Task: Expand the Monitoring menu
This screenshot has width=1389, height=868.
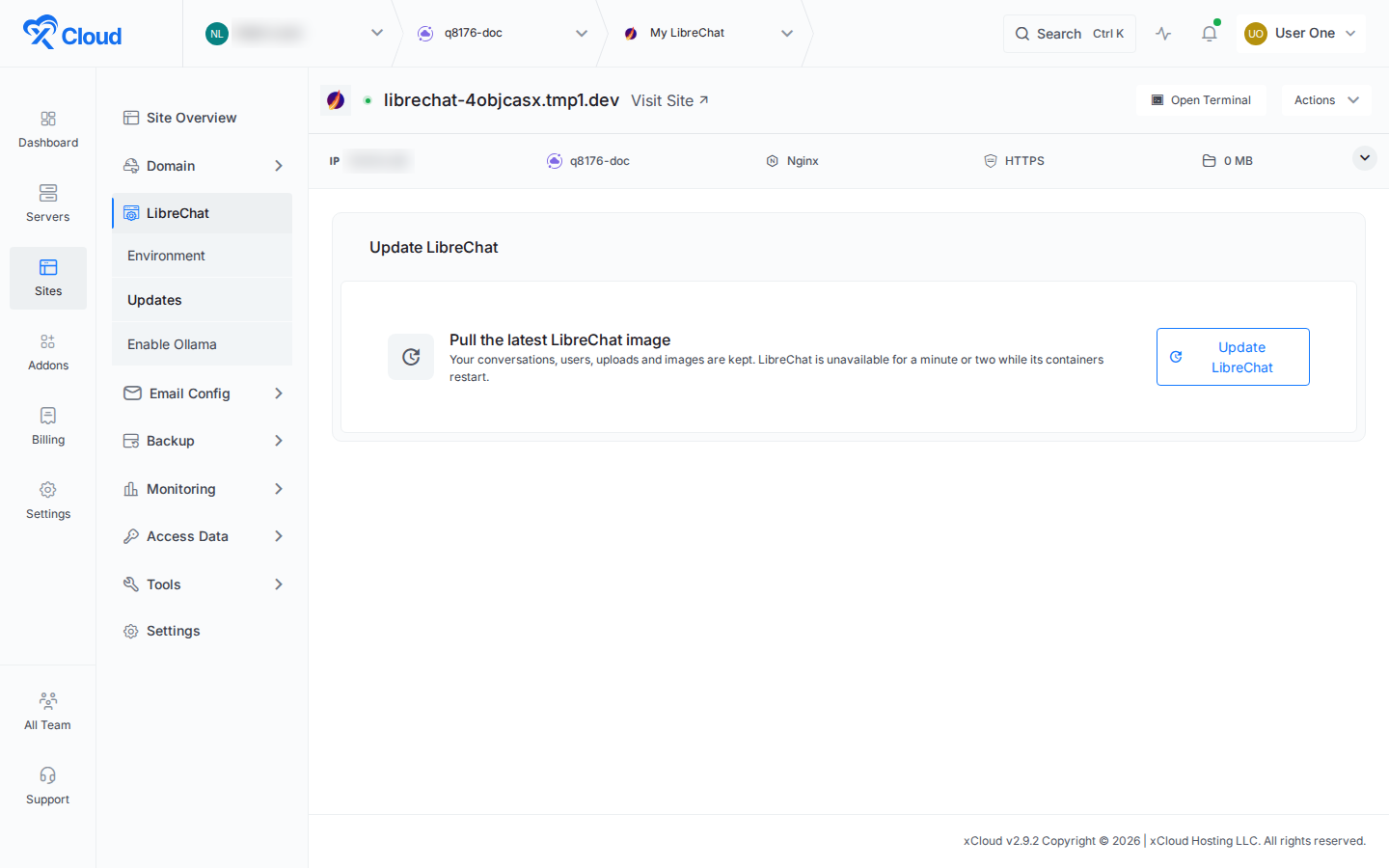Action: click(x=202, y=489)
